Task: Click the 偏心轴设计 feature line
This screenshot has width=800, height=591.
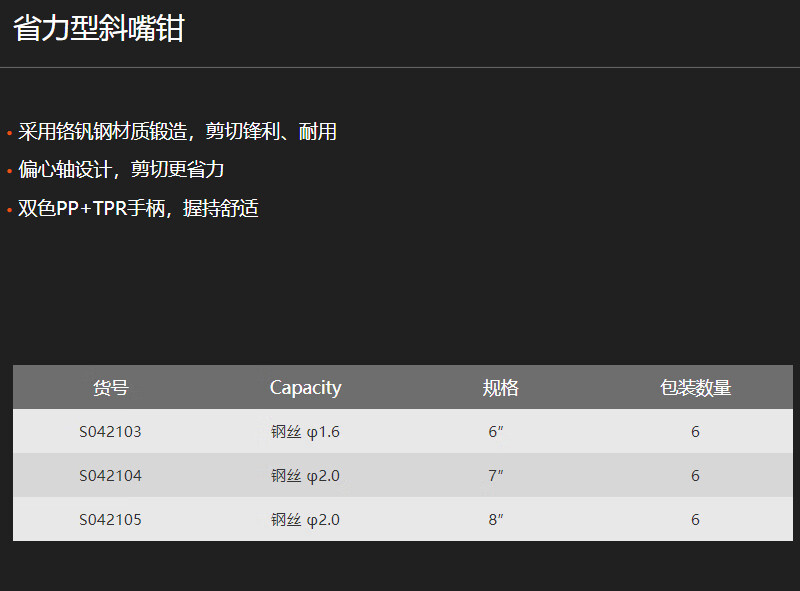Action: 121,169
